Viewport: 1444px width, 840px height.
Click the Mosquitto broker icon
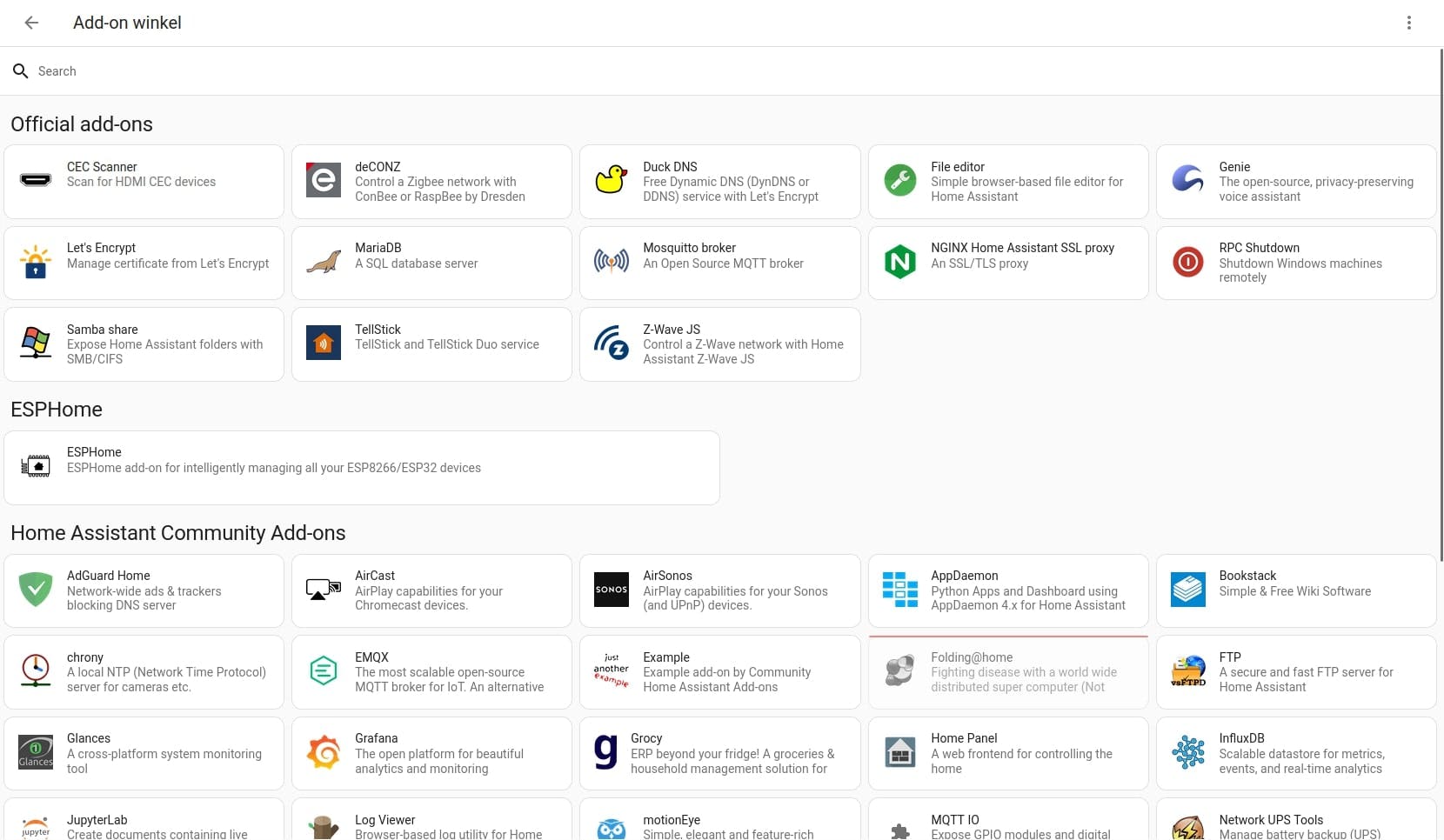click(612, 262)
